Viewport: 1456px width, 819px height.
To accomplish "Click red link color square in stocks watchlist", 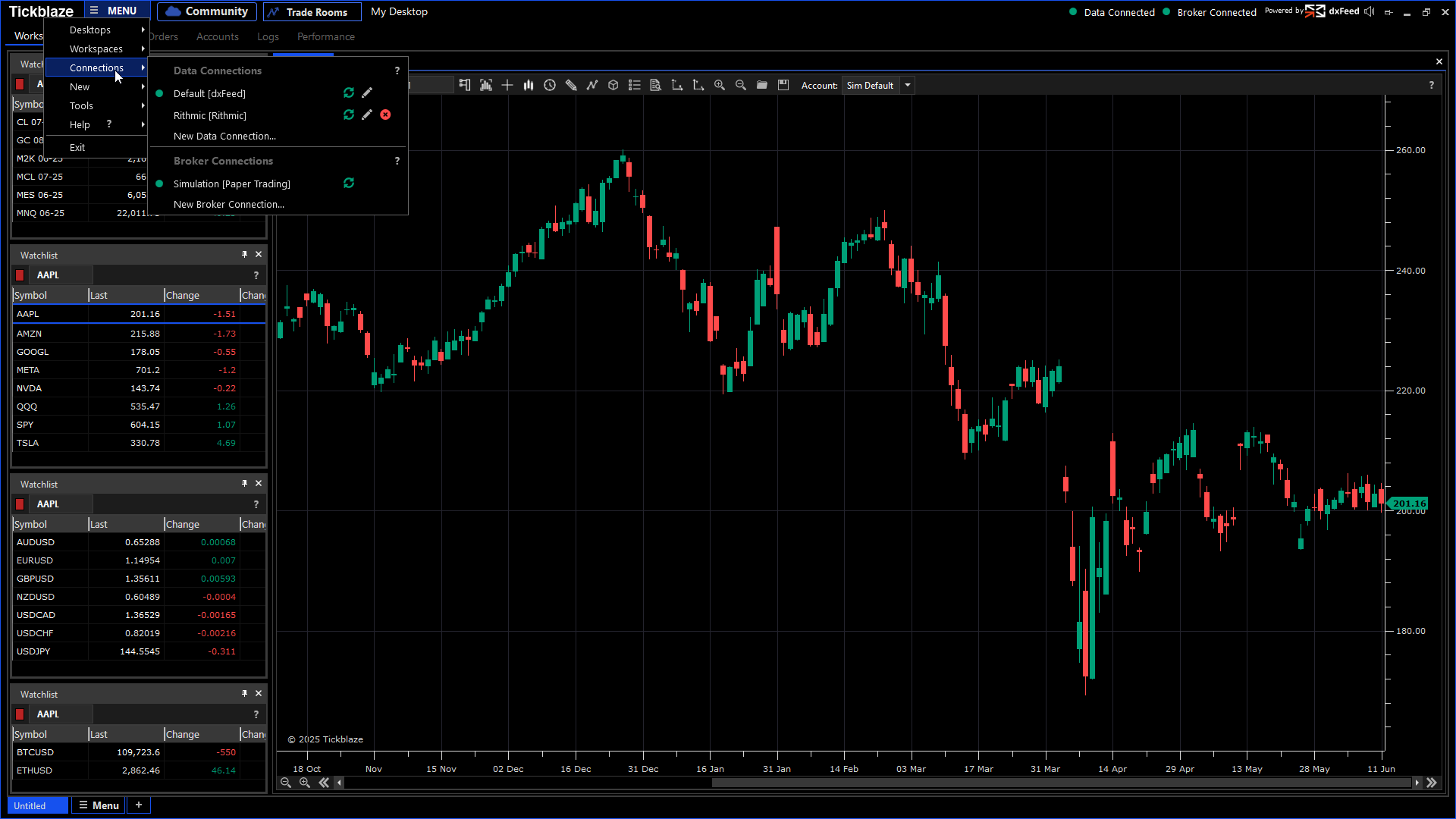I will [x=20, y=275].
